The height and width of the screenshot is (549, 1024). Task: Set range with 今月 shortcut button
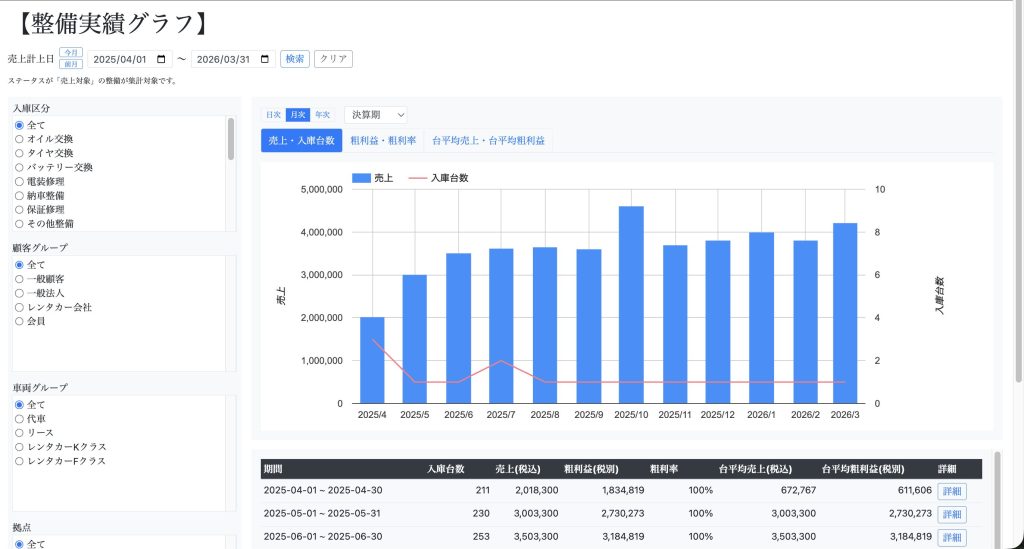click(x=71, y=52)
